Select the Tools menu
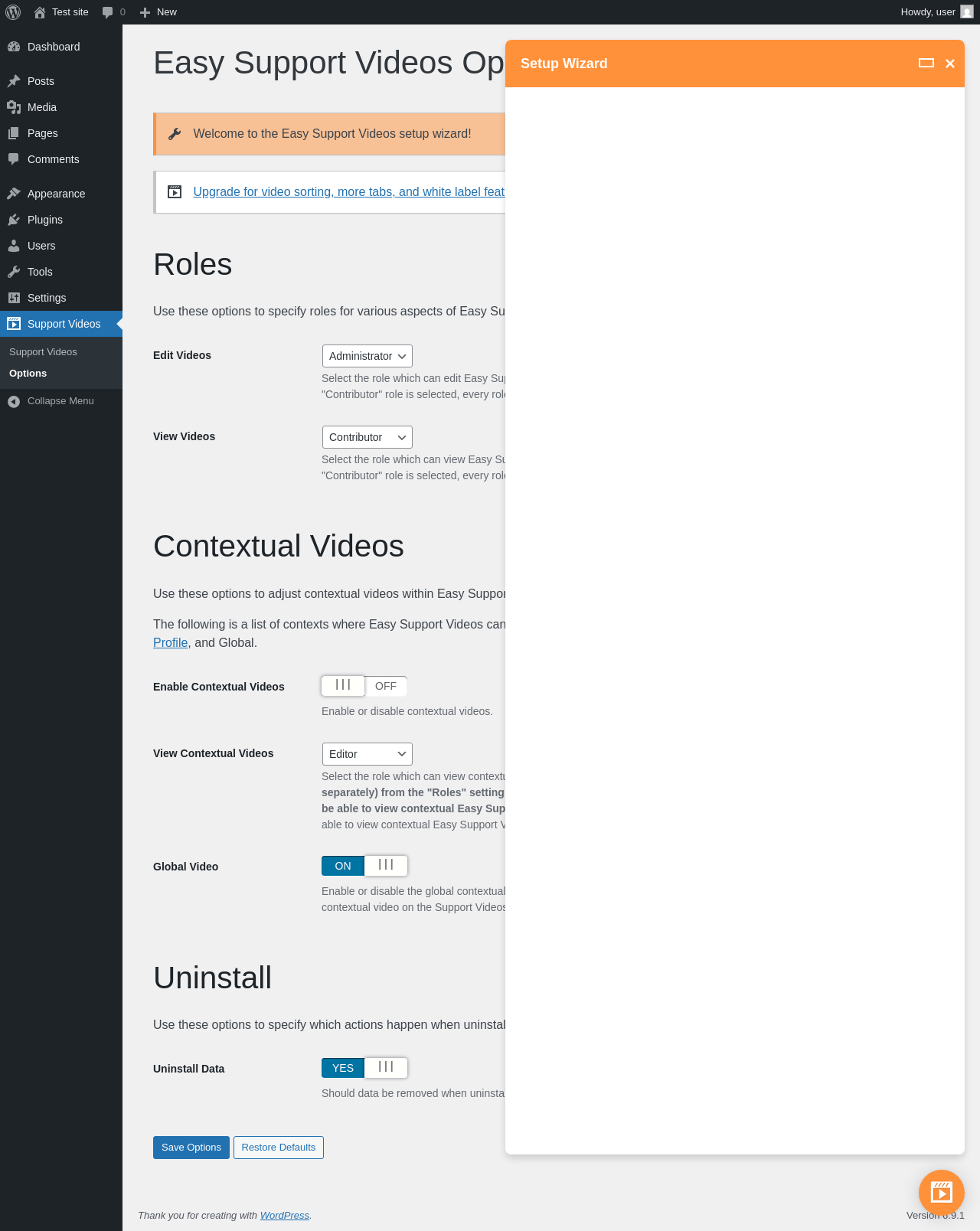The width and height of the screenshot is (980, 1231). (x=61, y=272)
